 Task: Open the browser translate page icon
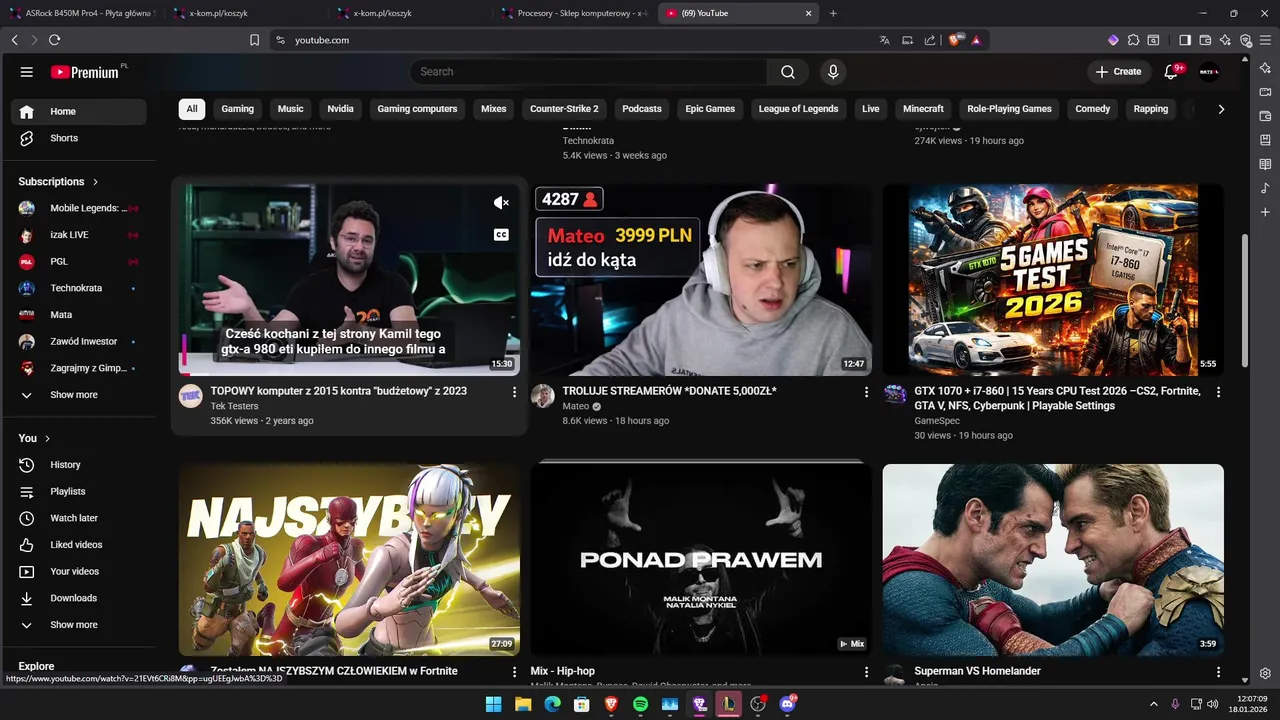(884, 40)
